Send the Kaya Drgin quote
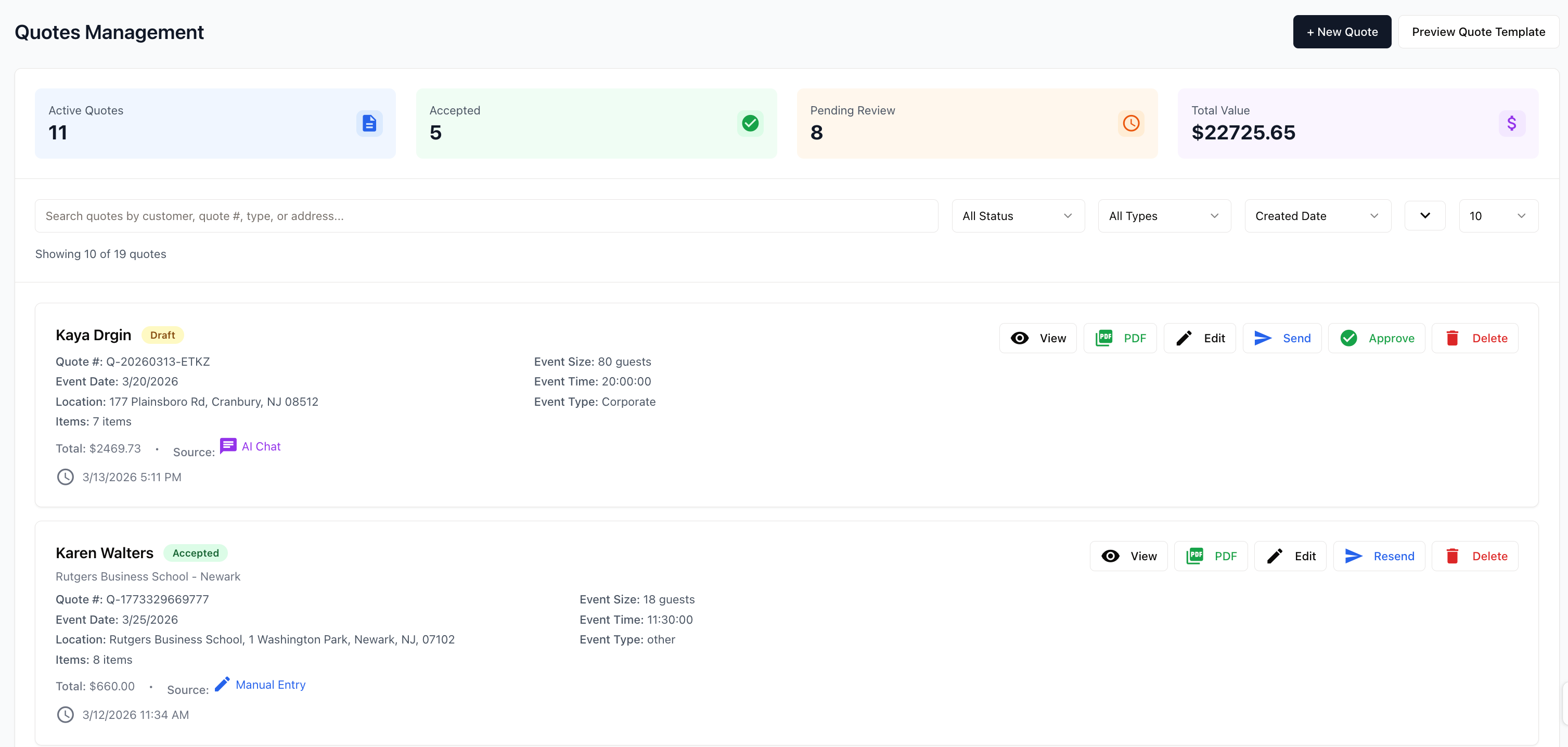The image size is (1568, 747). (x=1282, y=339)
